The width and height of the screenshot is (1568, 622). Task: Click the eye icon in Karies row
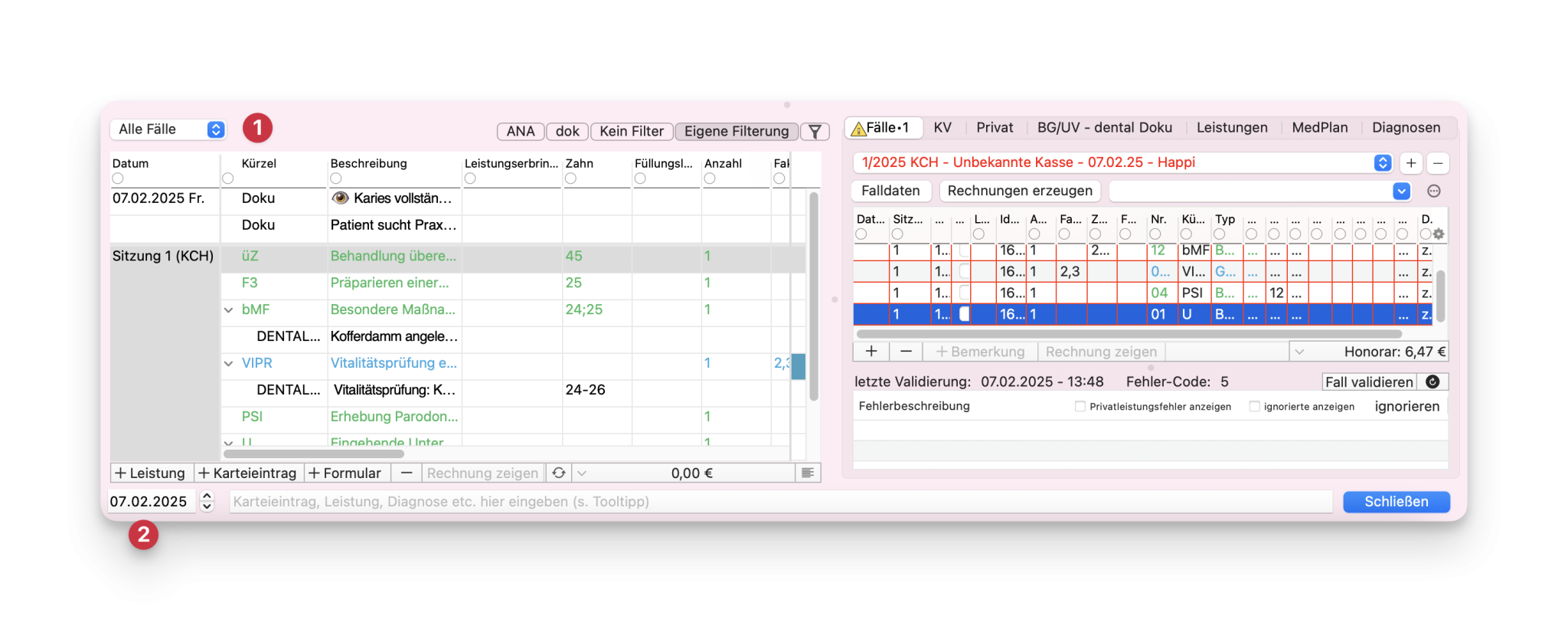(x=340, y=198)
